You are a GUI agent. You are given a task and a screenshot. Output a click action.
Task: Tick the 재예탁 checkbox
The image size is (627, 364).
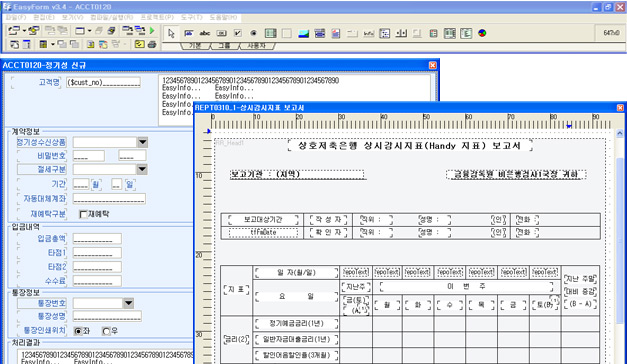click(x=83, y=214)
